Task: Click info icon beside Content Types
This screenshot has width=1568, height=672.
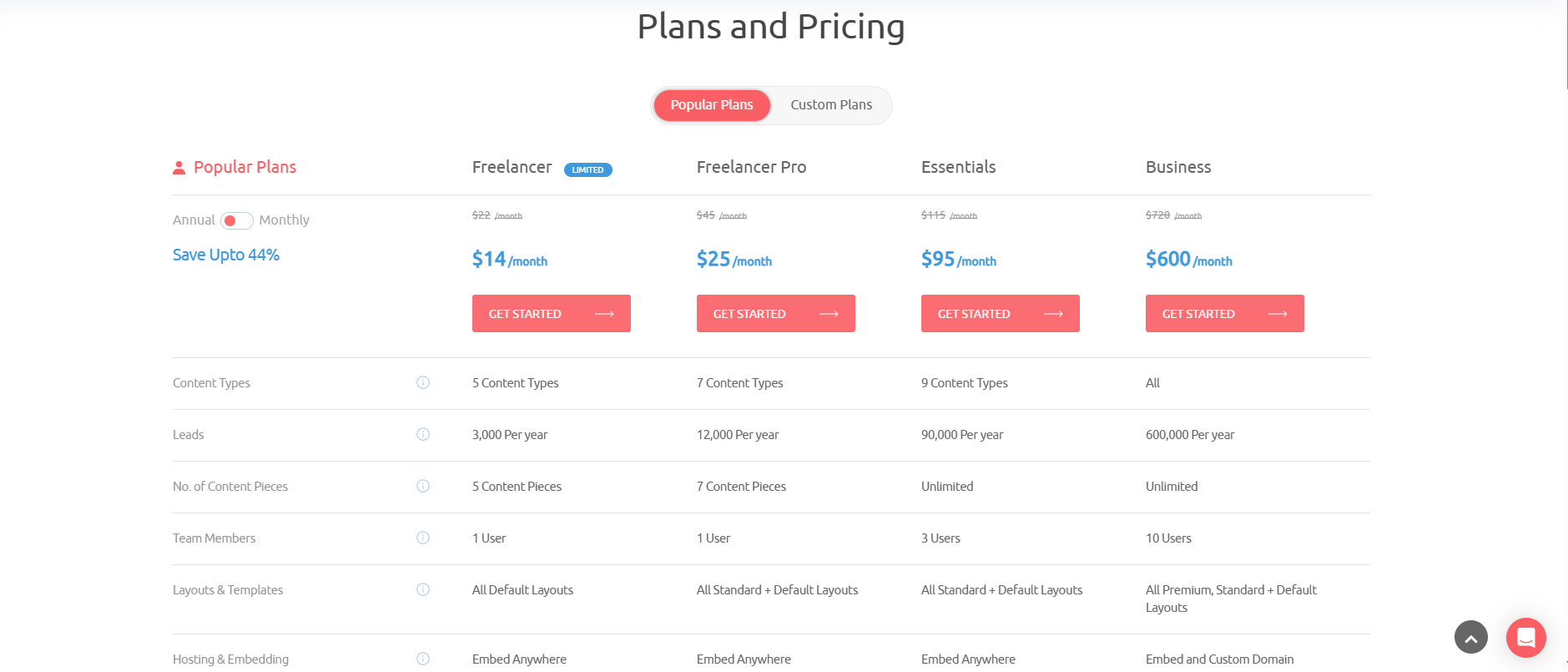Action: coord(423,382)
